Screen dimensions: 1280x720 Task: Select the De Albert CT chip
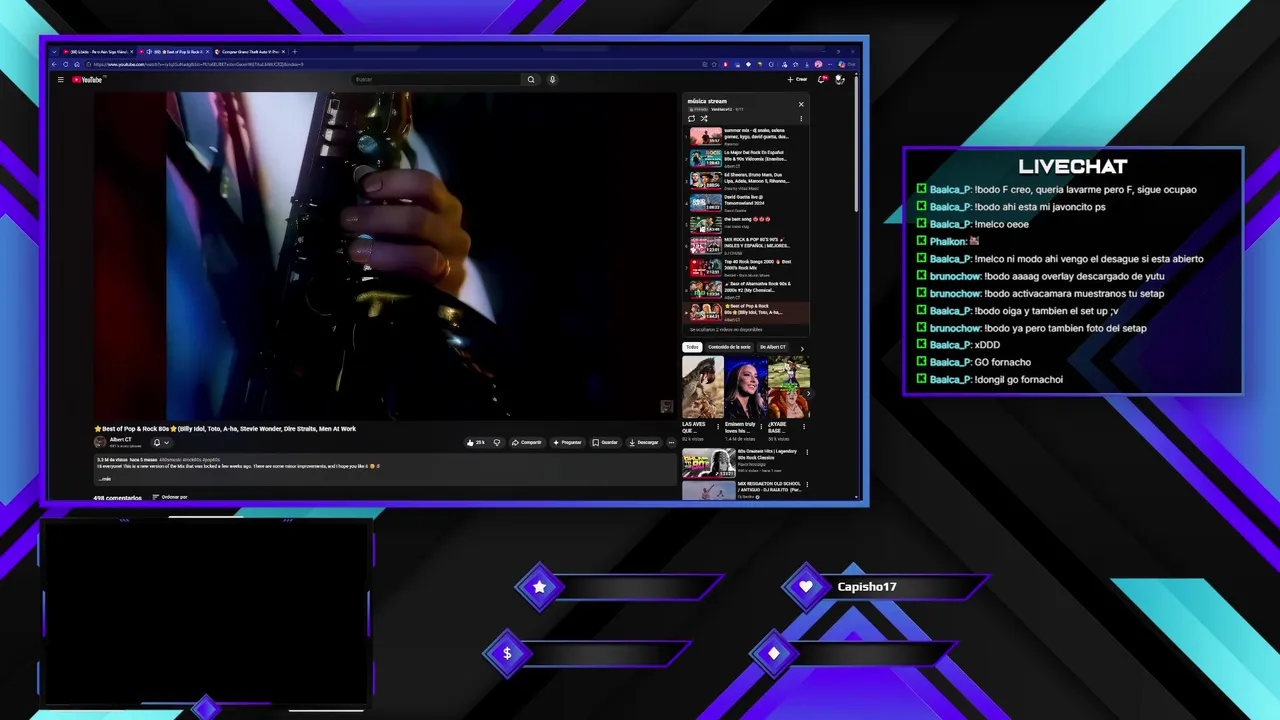pos(773,347)
